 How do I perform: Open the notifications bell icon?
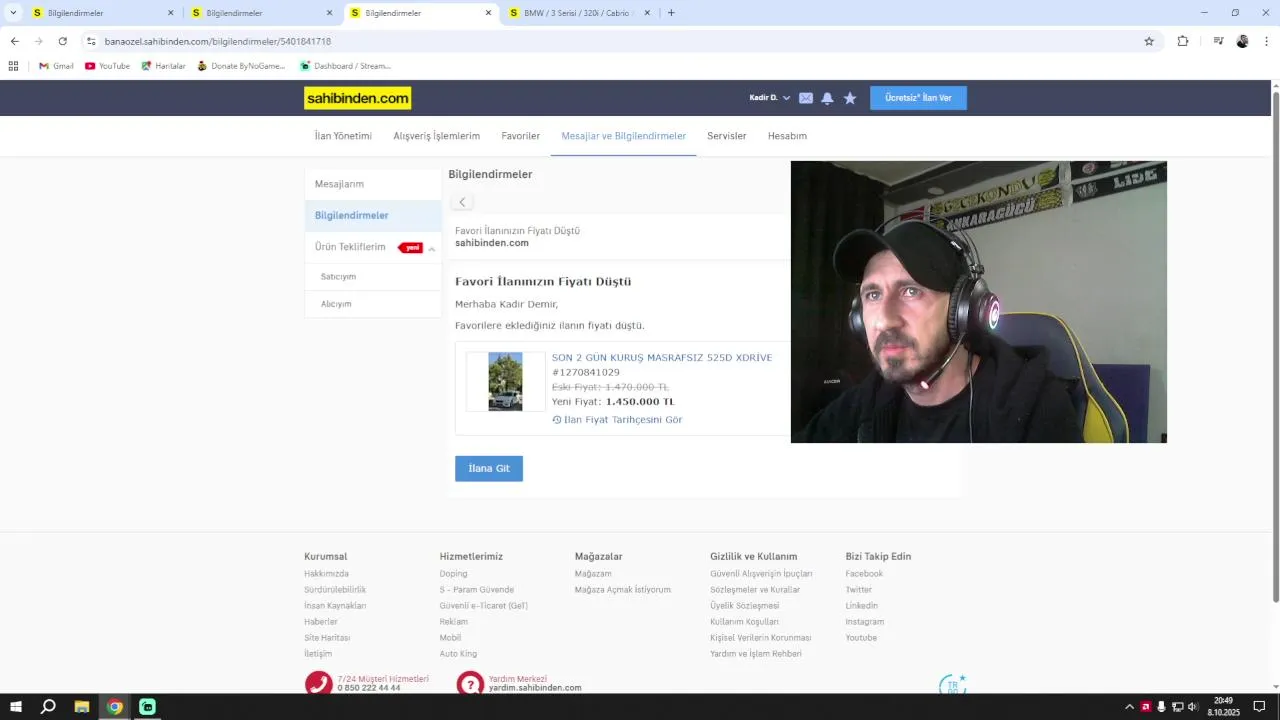tap(827, 98)
